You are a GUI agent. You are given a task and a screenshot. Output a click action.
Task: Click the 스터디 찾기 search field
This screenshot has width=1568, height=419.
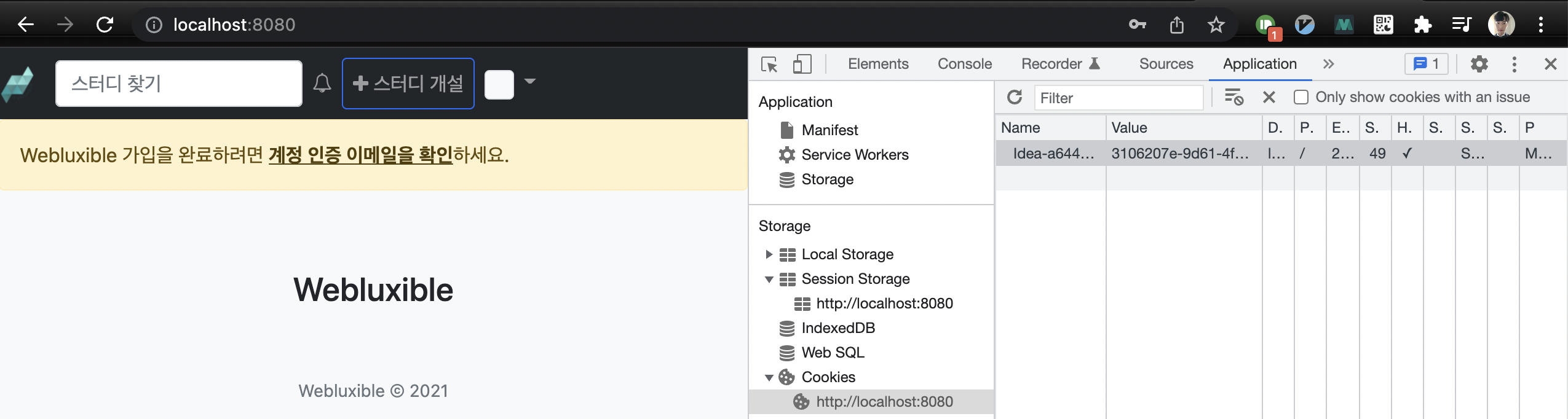[178, 84]
